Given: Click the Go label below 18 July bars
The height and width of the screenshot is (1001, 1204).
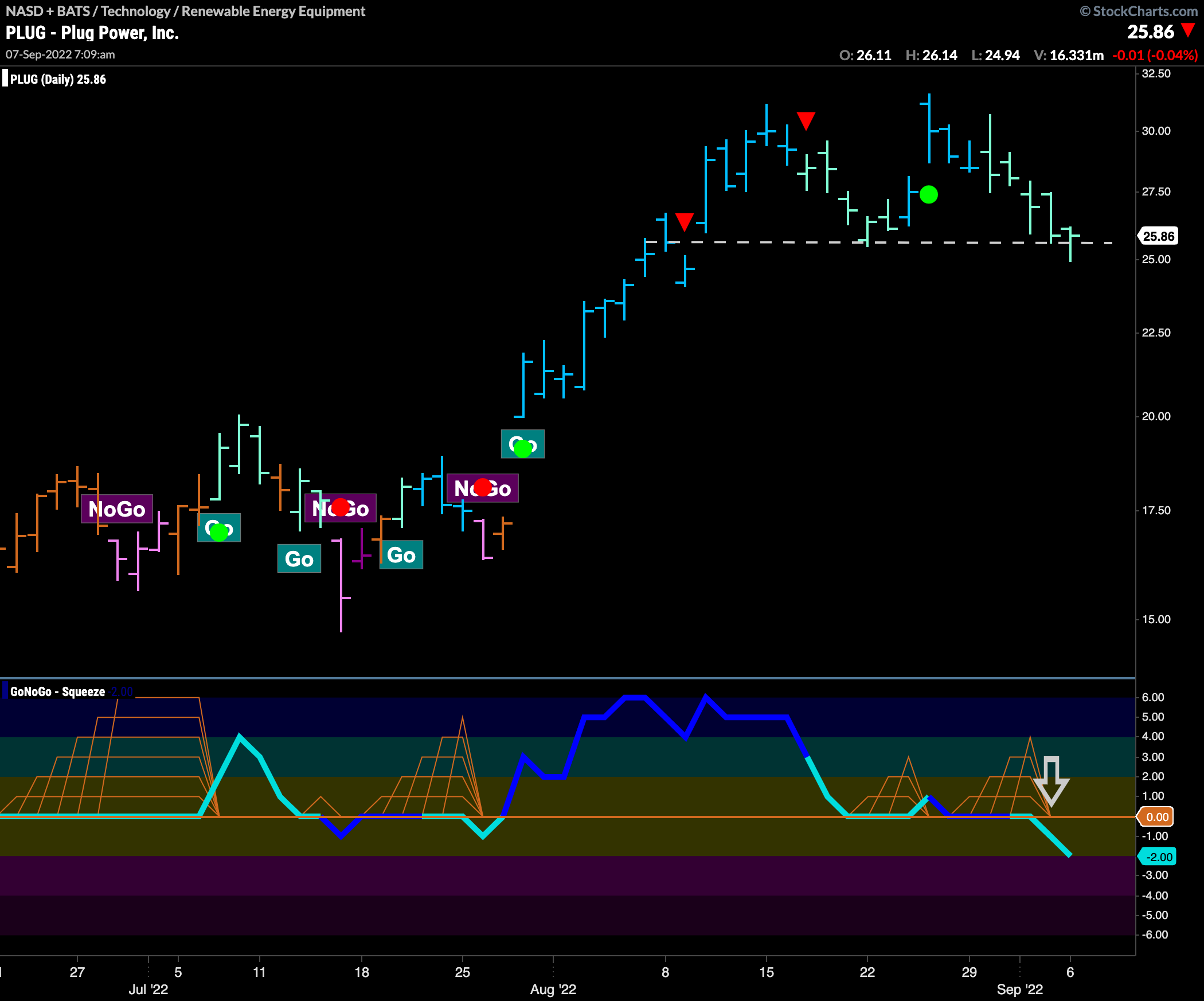Looking at the screenshot, I should (401, 555).
